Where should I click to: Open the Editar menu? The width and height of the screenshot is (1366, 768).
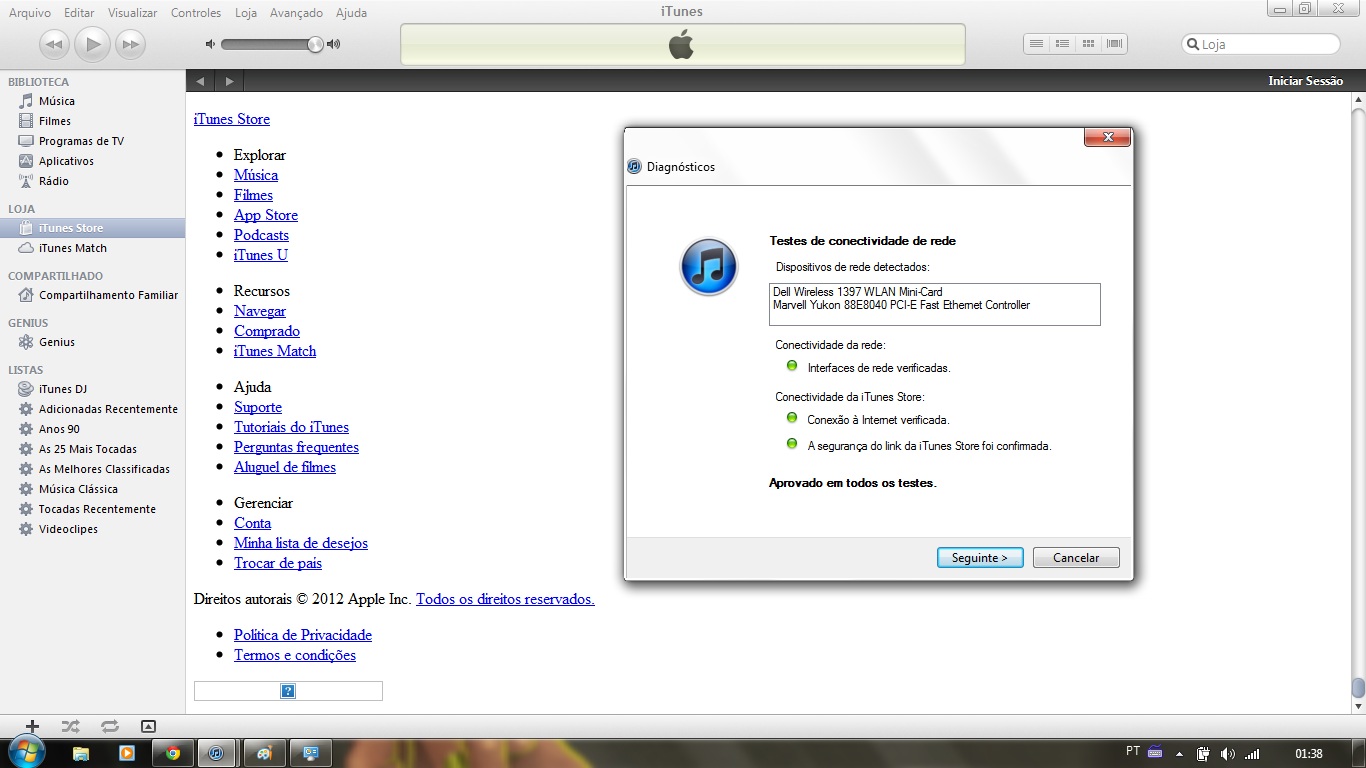point(79,13)
